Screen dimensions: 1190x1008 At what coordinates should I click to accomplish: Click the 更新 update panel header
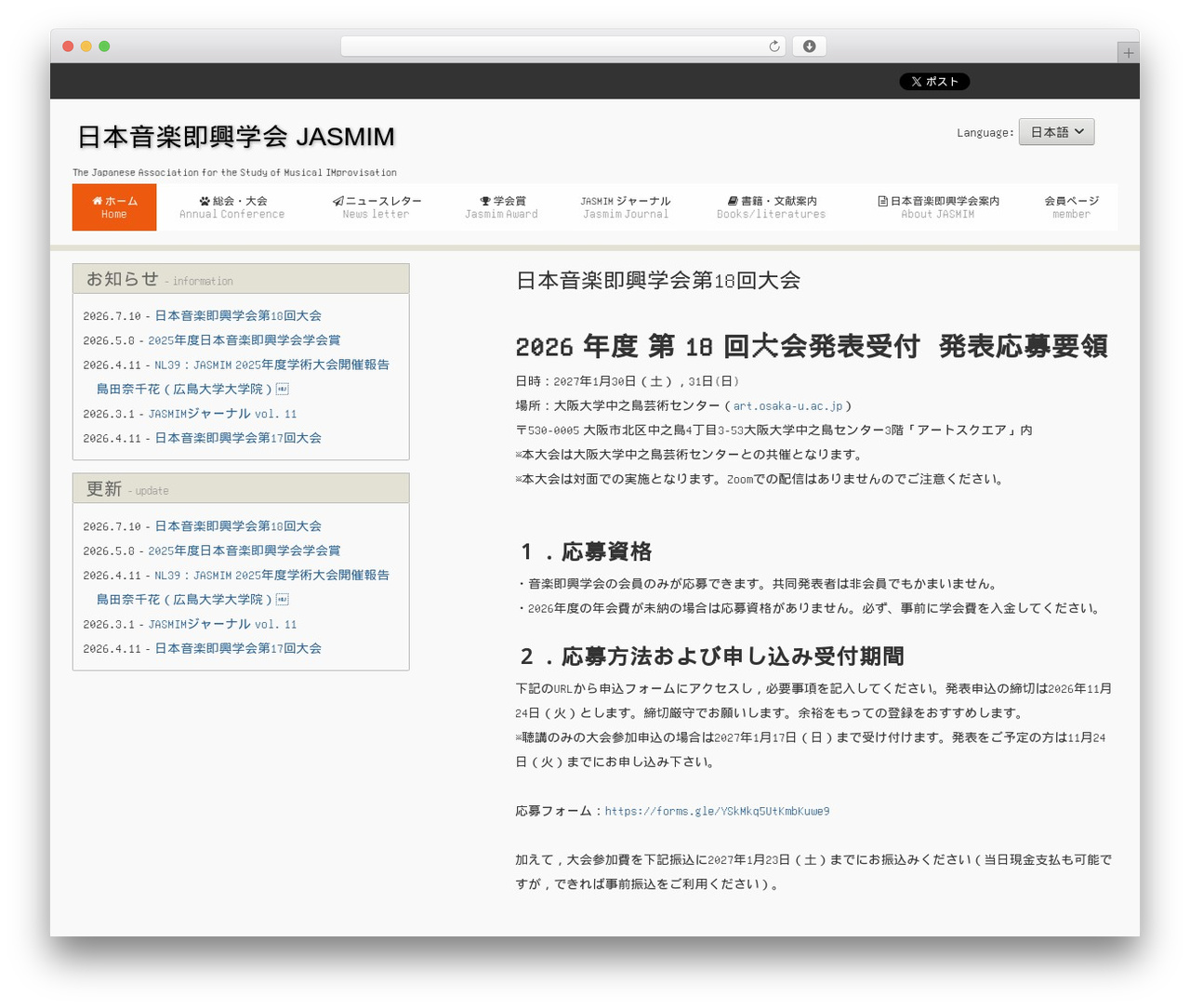click(241, 488)
